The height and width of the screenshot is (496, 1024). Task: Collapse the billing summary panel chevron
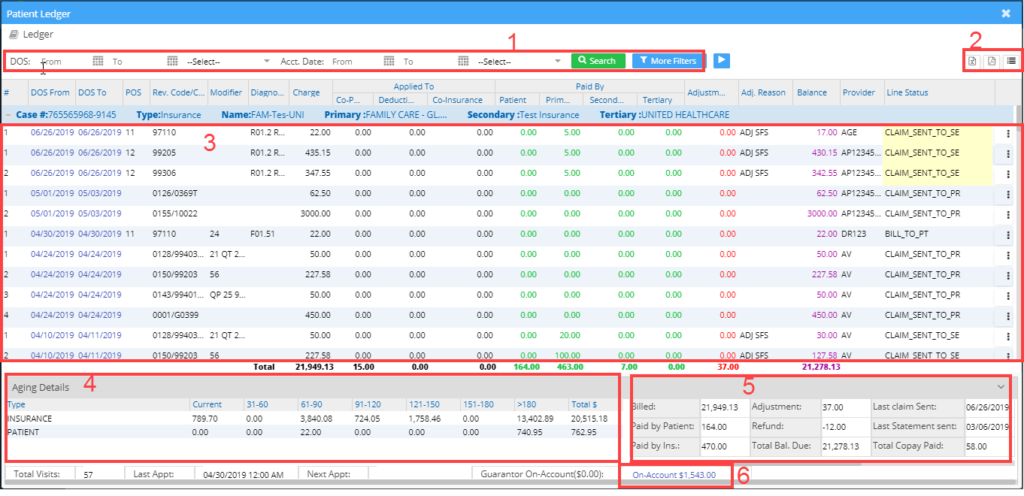[1000, 385]
